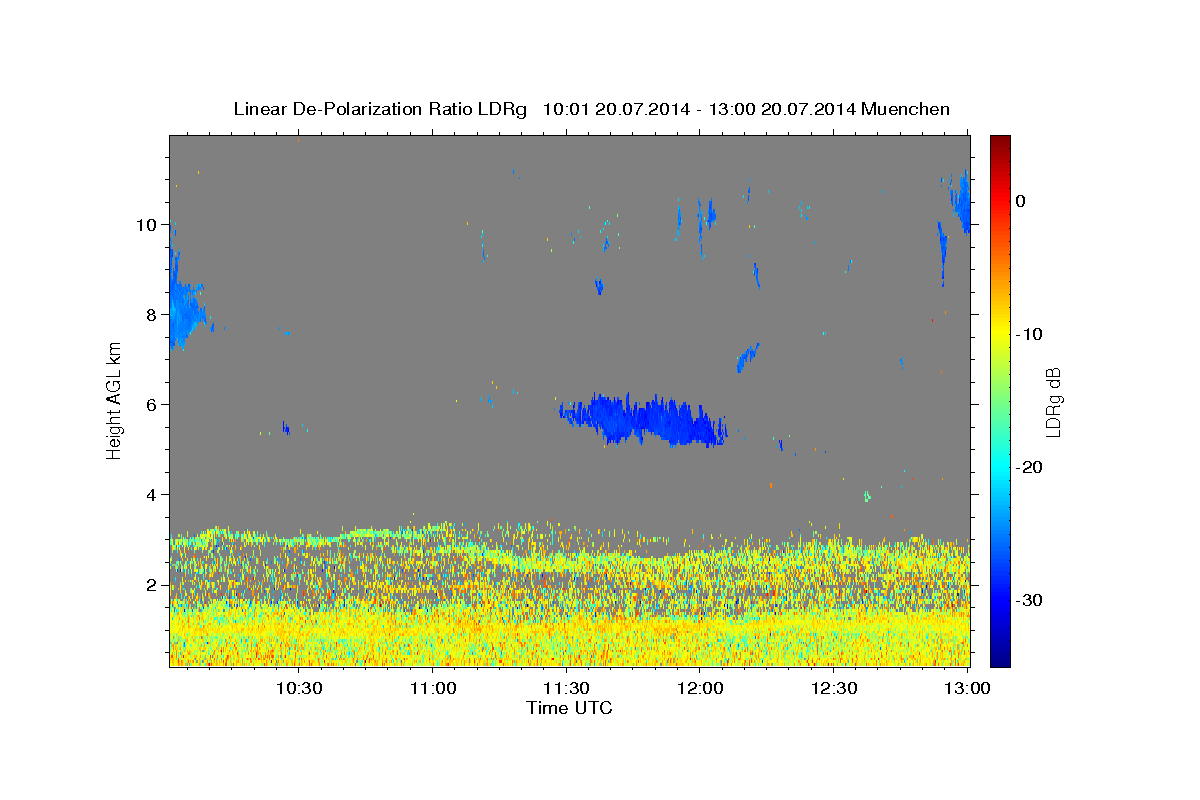
Task: Click the blue cloud patch near 13:00 at 10.5 km
Action: [961, 203]
